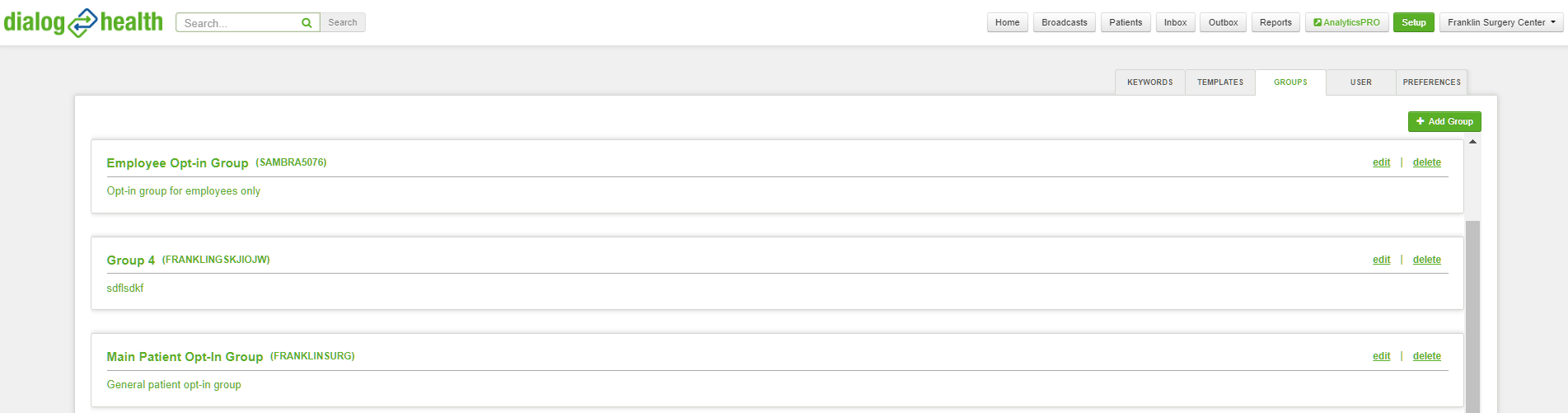Open the Preferences tab

click(x=1431, y=82)
